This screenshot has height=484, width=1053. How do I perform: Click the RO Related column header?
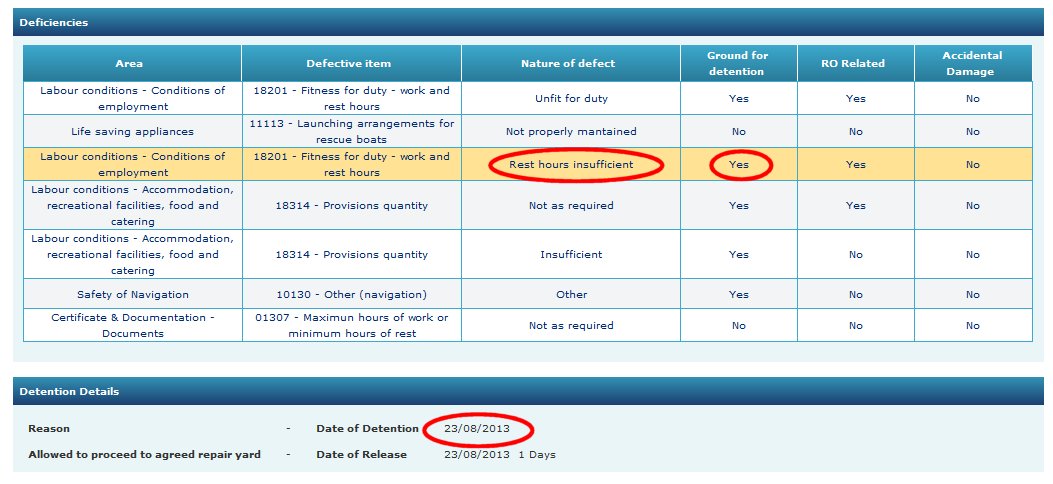point(856,64)
